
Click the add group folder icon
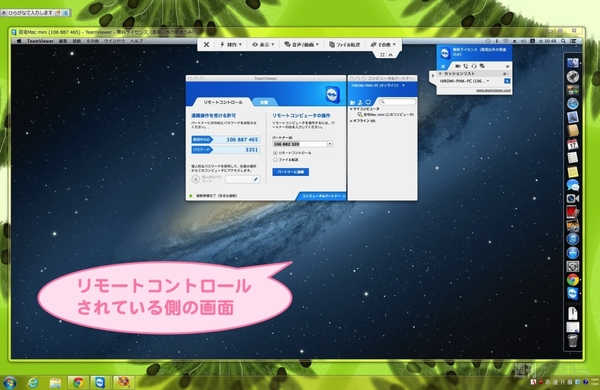tap(353, 103)
